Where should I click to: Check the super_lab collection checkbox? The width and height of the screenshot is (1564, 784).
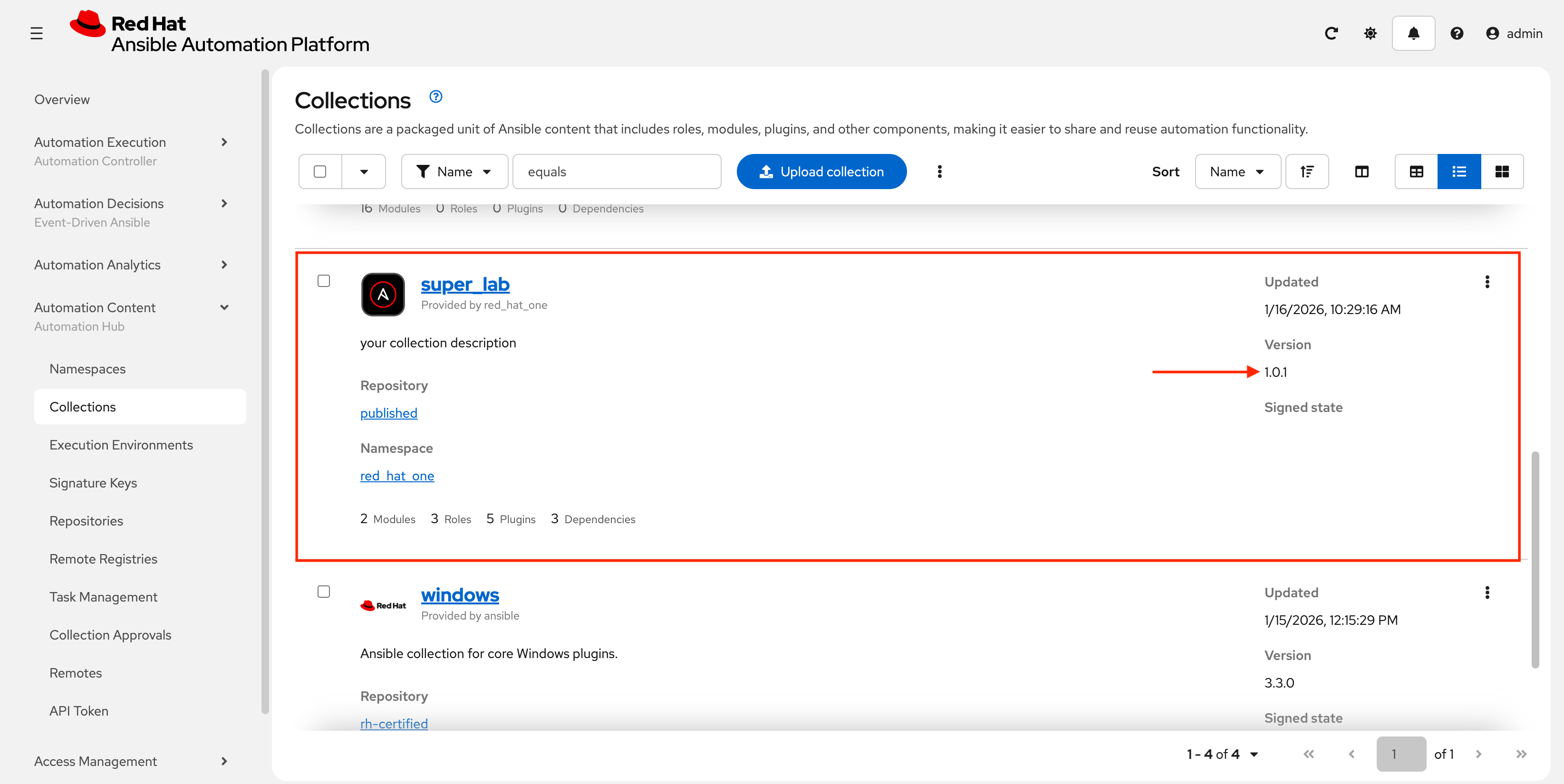pos(324,280)
